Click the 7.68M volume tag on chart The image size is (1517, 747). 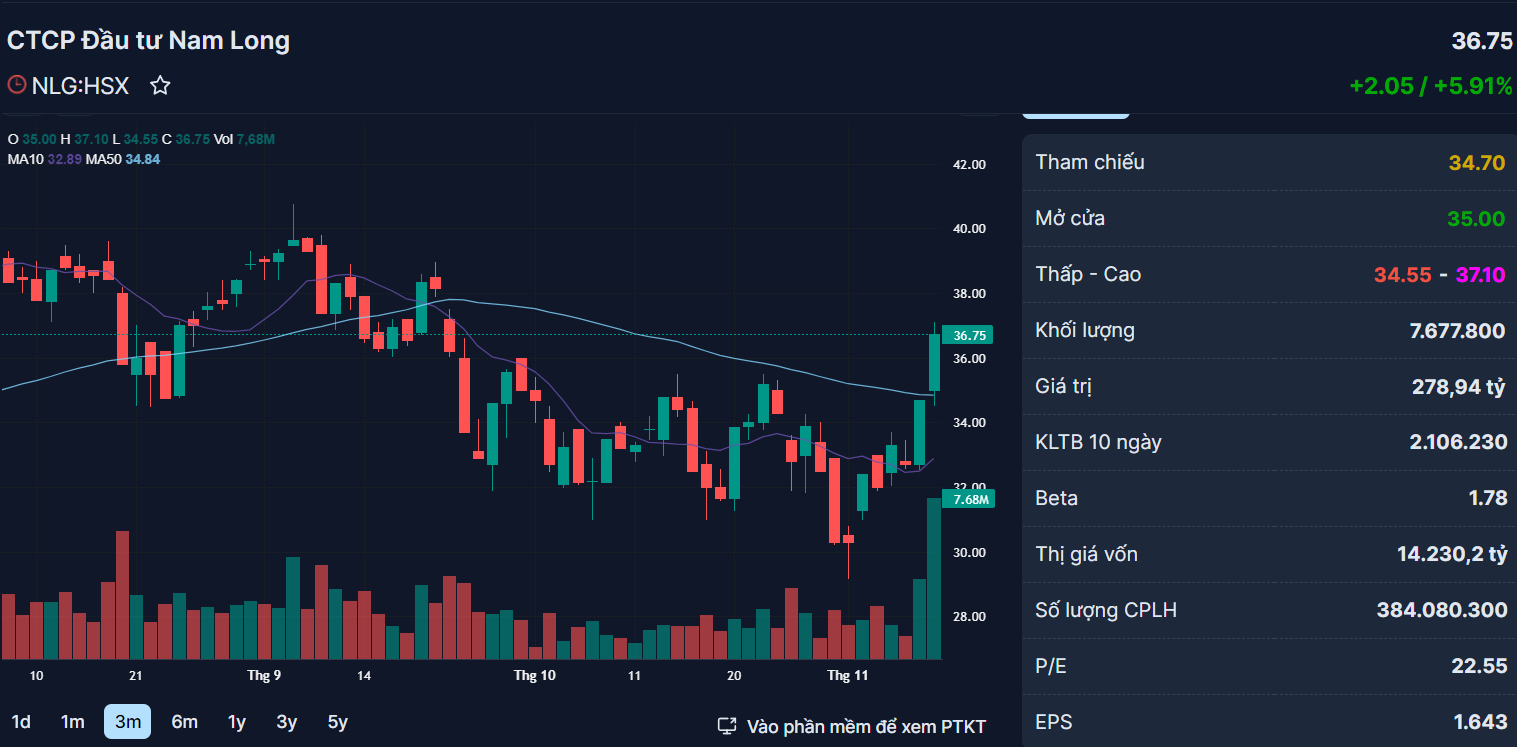[967, 500]
